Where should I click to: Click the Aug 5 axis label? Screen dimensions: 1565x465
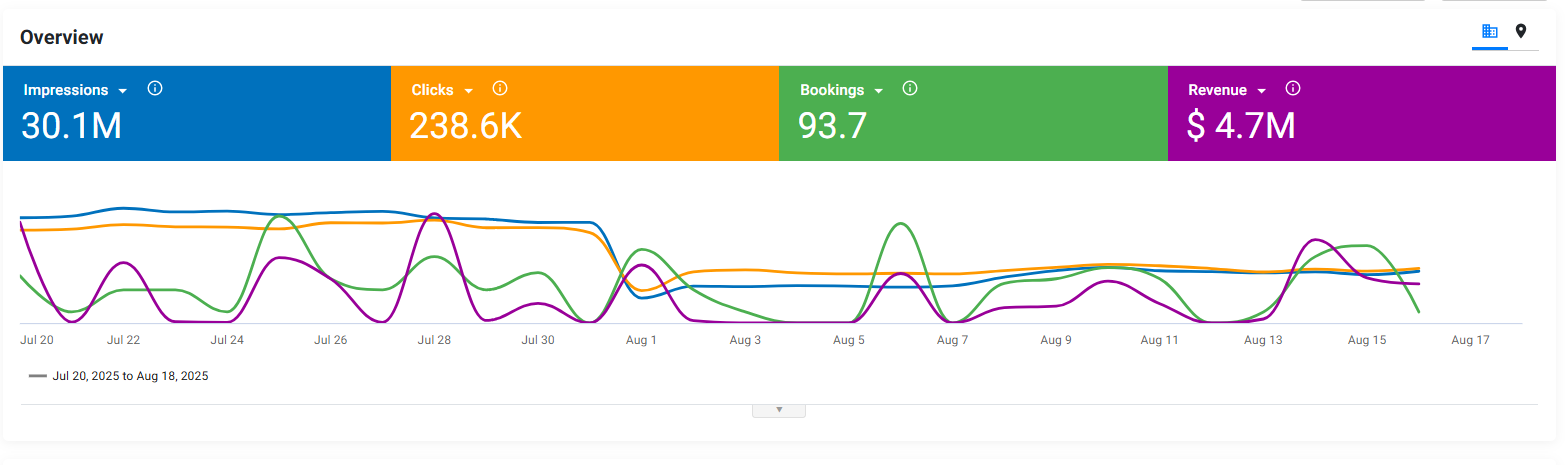[849, 340]
